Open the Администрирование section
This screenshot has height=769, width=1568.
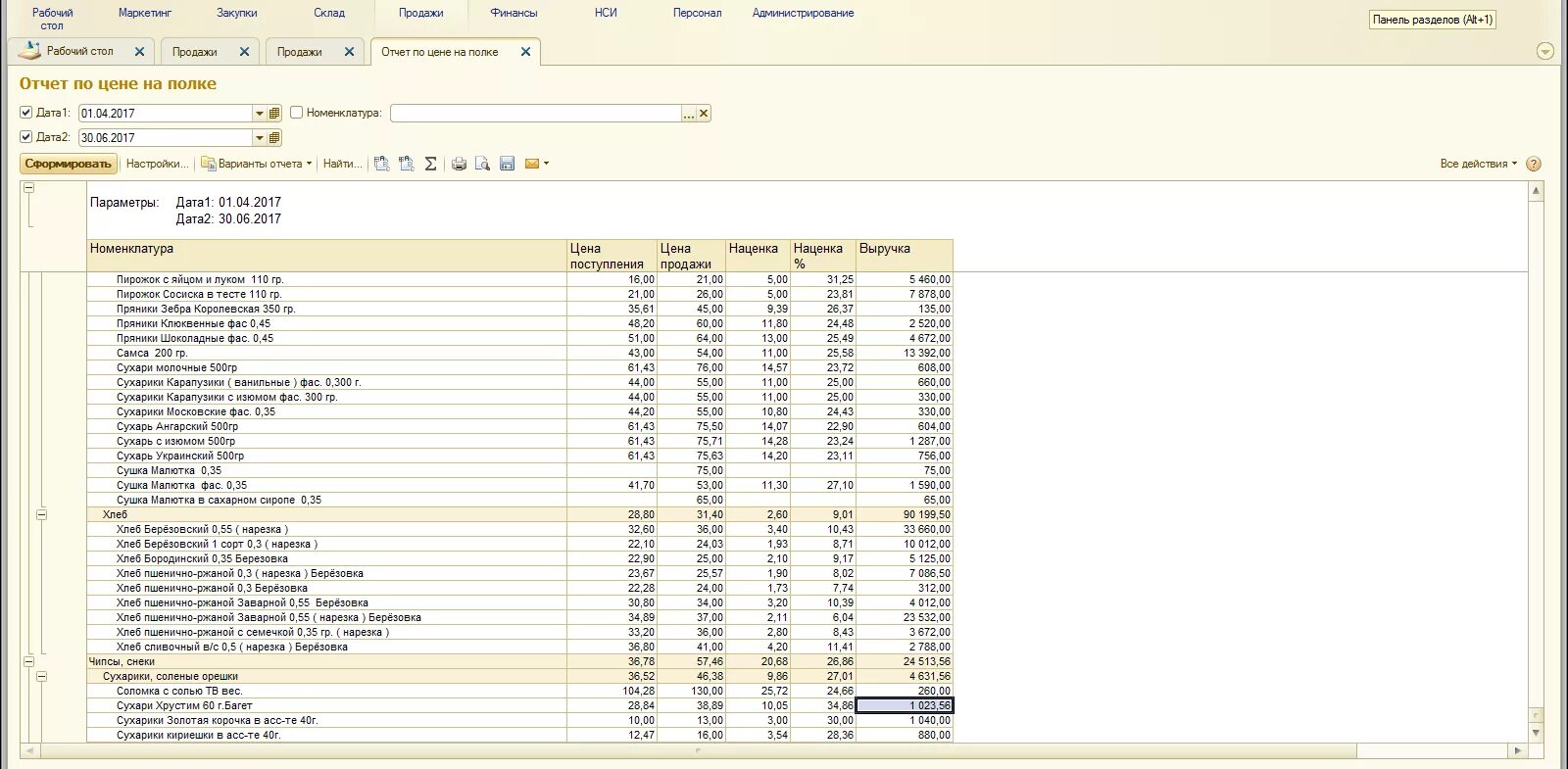pos(803,13)
